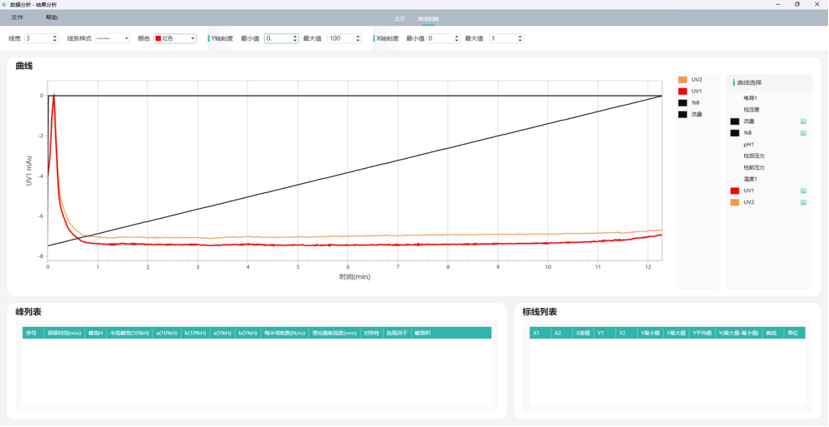
Task: Click the teal icon beside UV2 curve row
Action: tap(803, 202)
